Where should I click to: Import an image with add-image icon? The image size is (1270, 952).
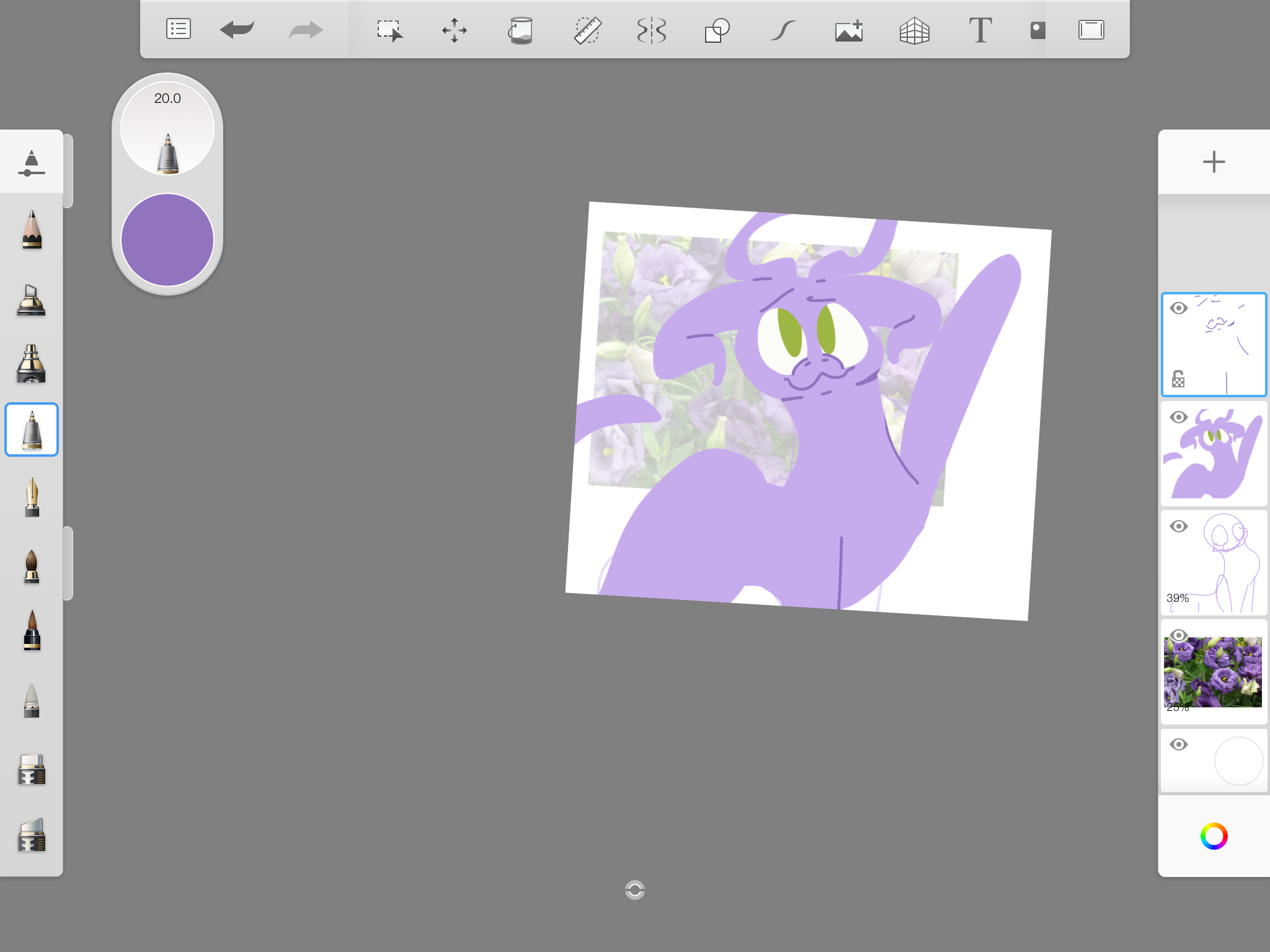coord(849,30)
